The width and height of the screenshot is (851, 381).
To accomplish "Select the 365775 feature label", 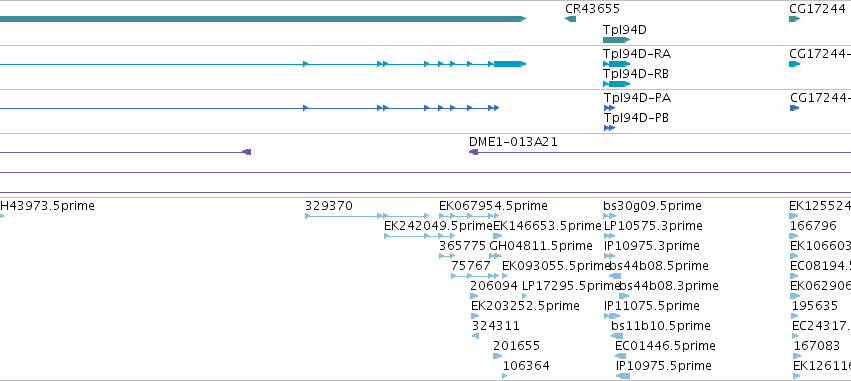I will point(462,246).
